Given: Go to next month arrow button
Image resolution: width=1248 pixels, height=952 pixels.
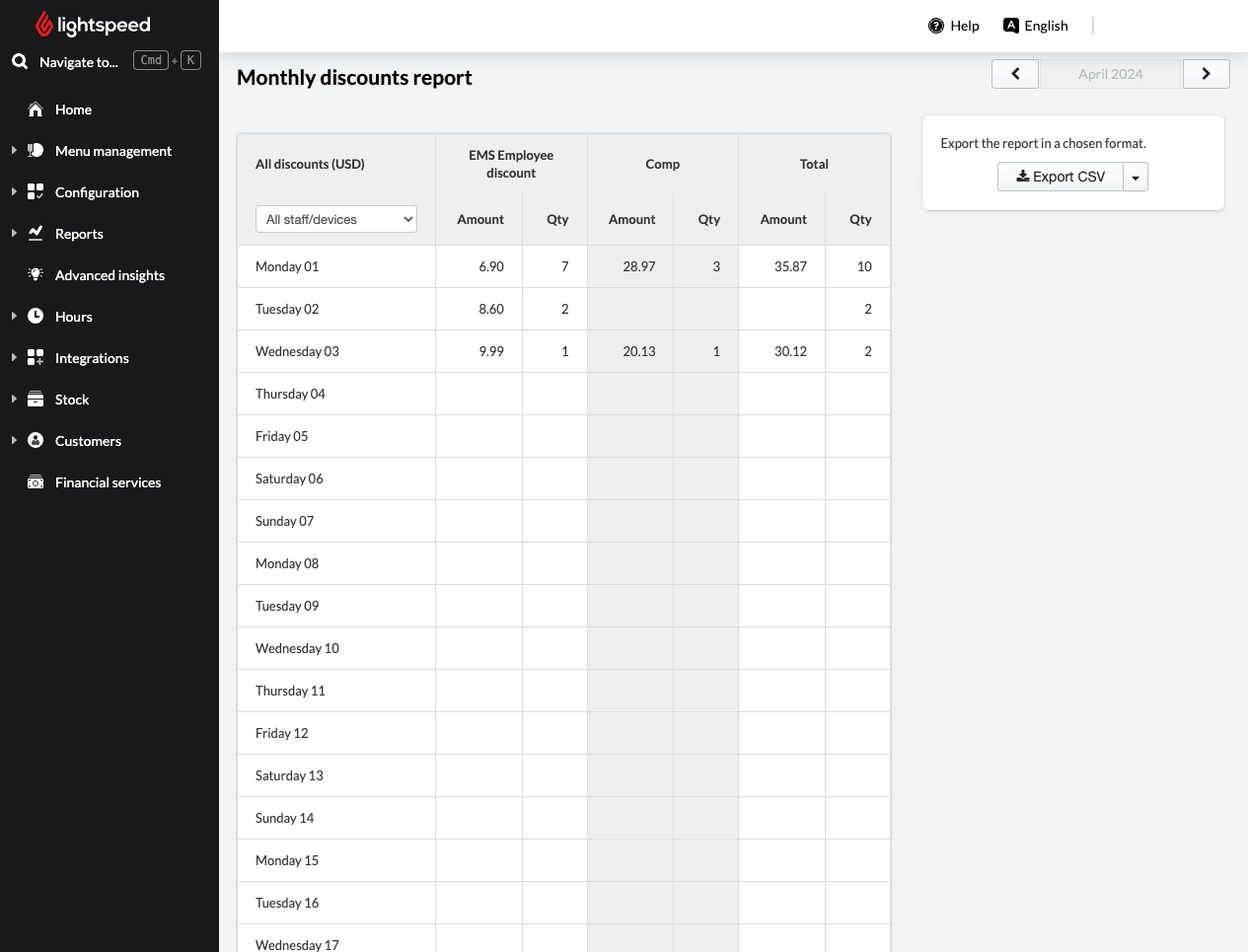Looking at the screenshot, I should [1206, 74].
